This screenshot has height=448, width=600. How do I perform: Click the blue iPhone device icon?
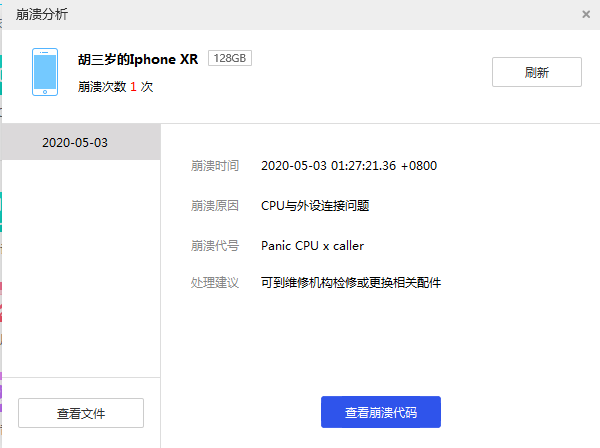44,72
